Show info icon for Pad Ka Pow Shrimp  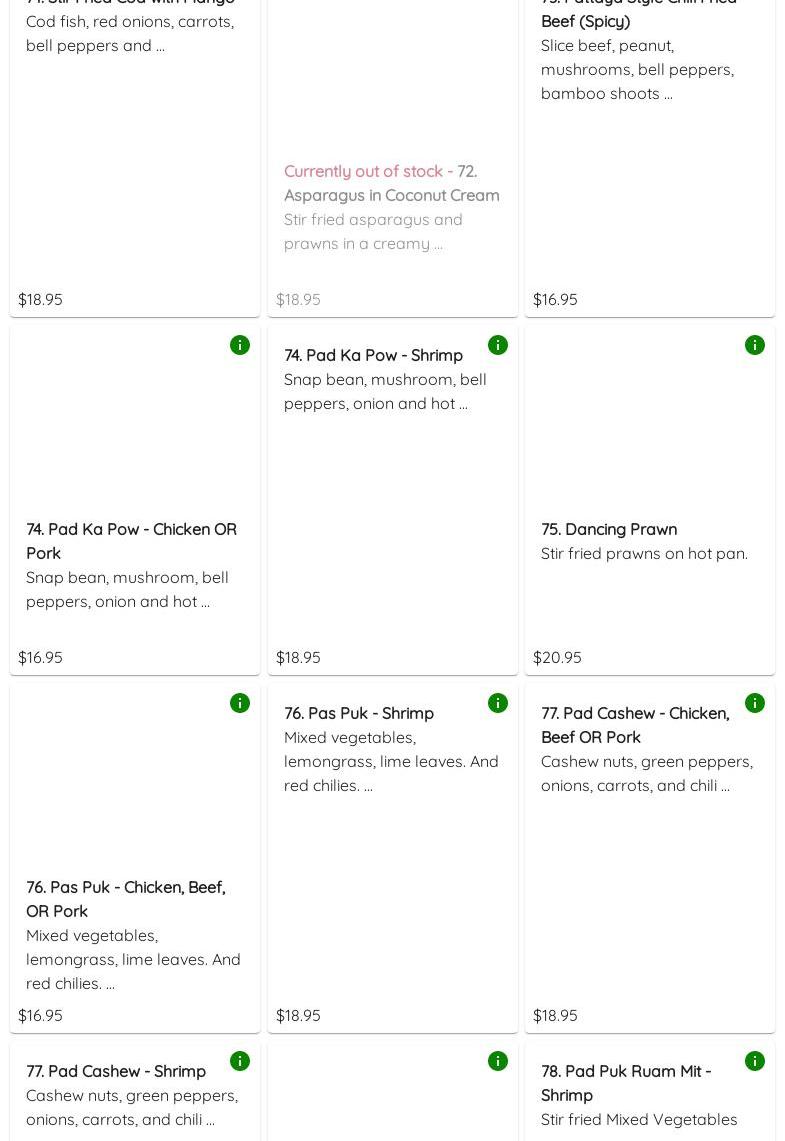click(498, 345)
